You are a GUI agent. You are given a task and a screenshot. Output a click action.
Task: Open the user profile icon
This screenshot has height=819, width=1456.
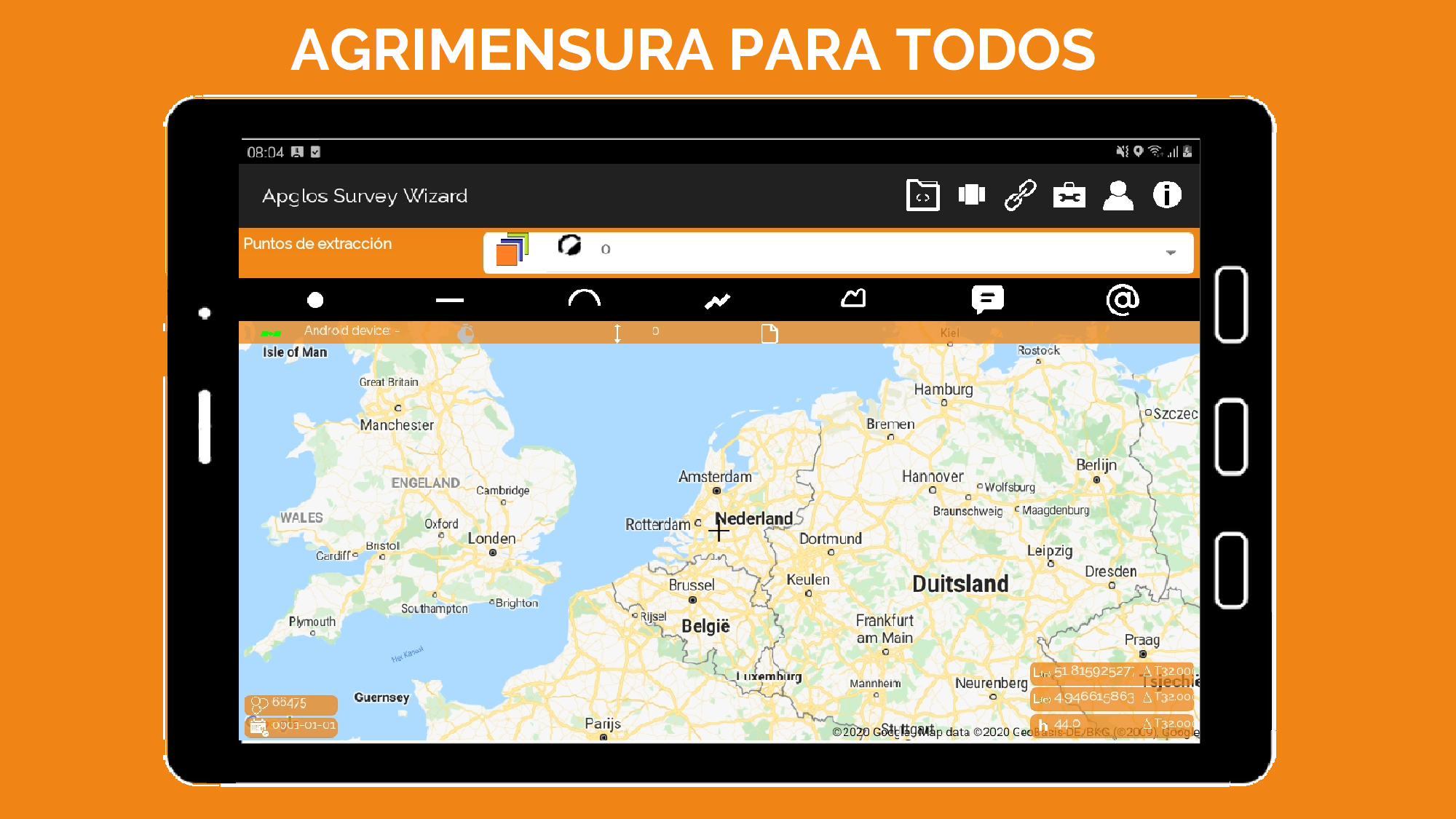point(1117,195)
